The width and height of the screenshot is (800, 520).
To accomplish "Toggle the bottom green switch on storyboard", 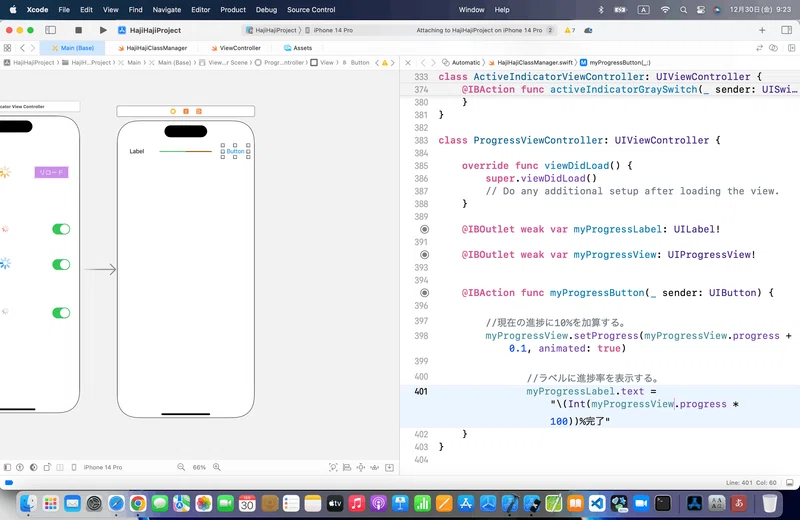I will coord(61,313).
